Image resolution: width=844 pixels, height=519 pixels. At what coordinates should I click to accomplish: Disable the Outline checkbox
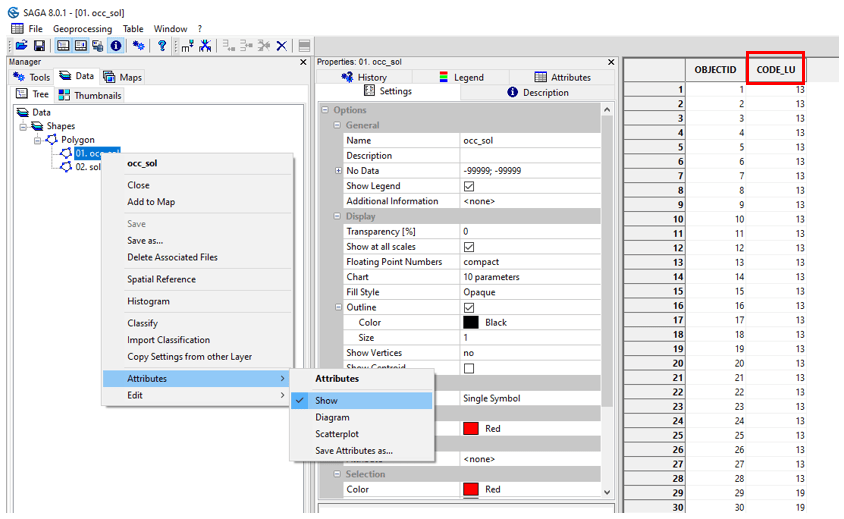pyautogui.click(x=469, y=308)
